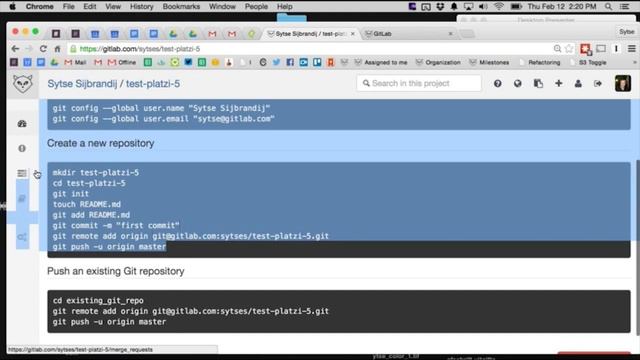Screen dimensions: 640x360
Task: Open the People menu
Action: (x=256, y=7)
